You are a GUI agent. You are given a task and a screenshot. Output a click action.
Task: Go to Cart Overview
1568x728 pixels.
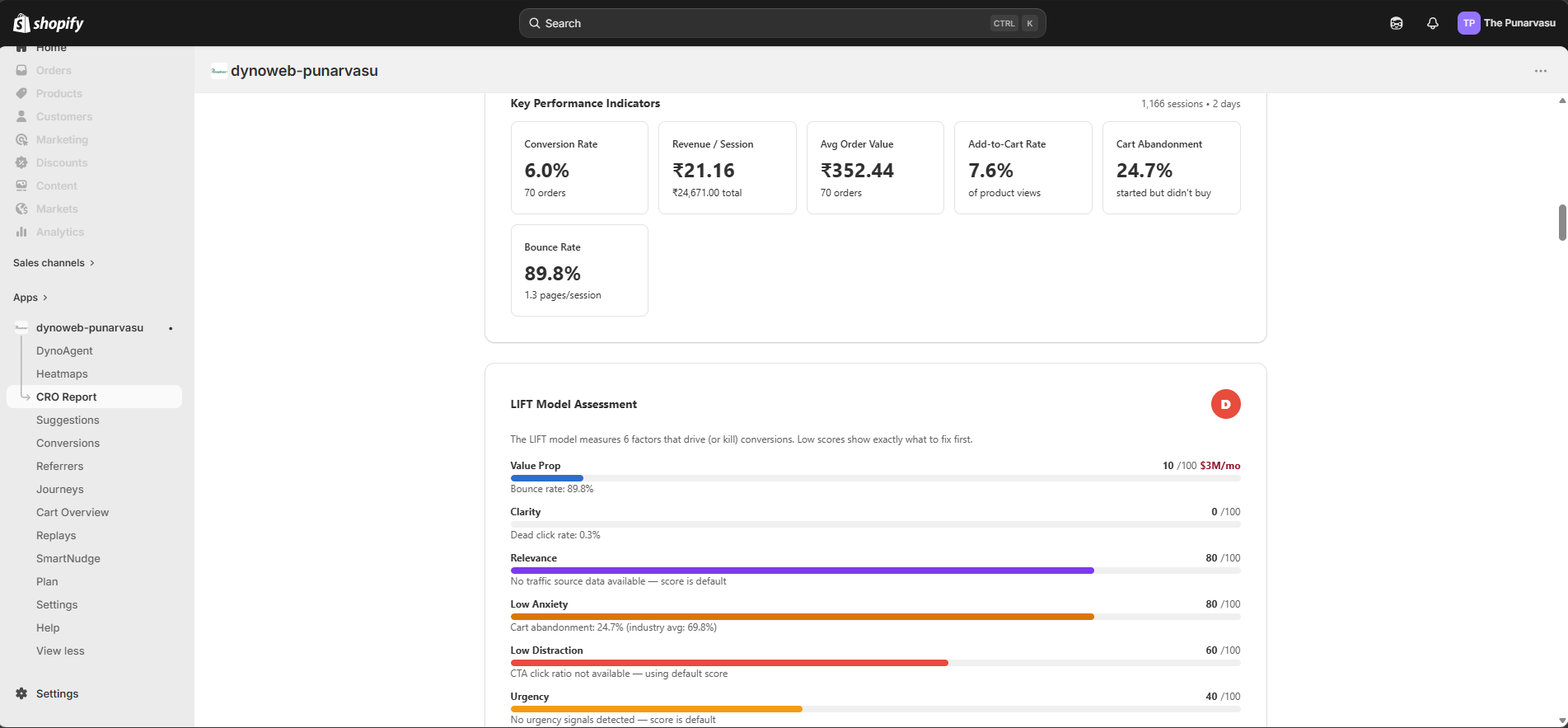point(73,512)
